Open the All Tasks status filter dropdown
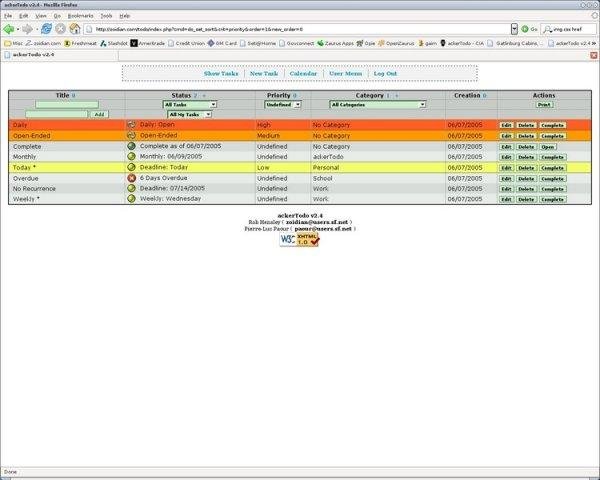The image size is (600, 480). point(189,104)
